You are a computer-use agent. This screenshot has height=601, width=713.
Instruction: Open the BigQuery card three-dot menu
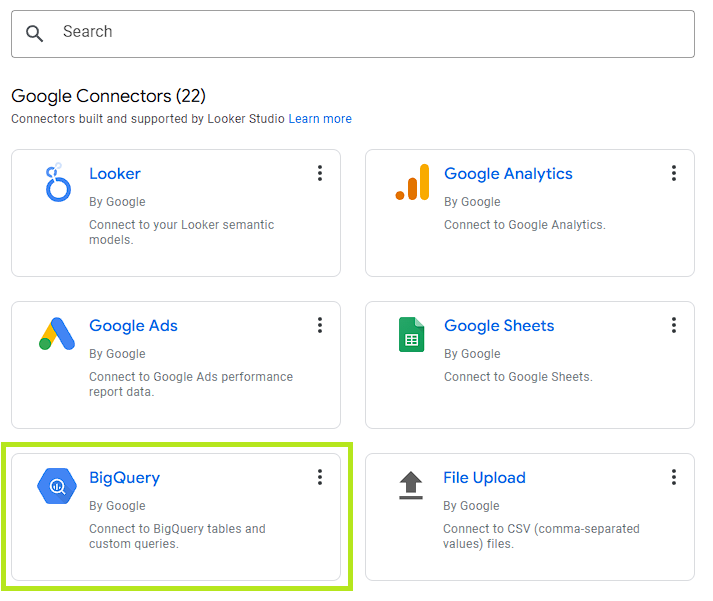click(320, 477)
